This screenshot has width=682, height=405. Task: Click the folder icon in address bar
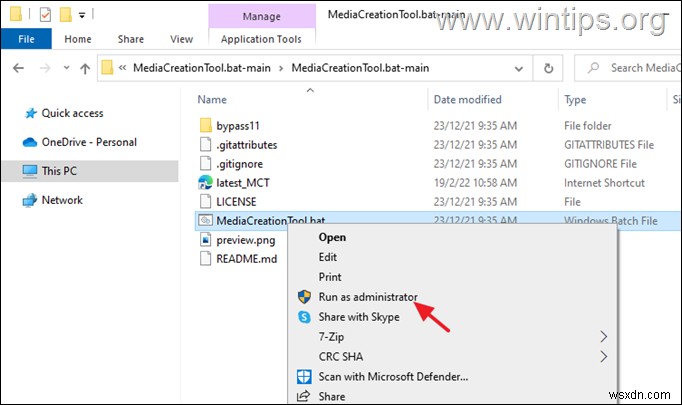(107, 68)
